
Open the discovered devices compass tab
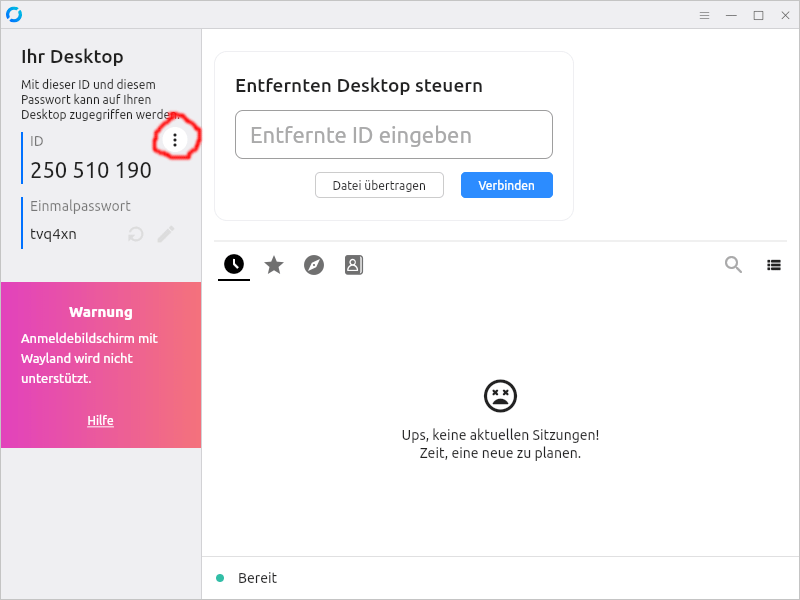(x=314, y=265)
